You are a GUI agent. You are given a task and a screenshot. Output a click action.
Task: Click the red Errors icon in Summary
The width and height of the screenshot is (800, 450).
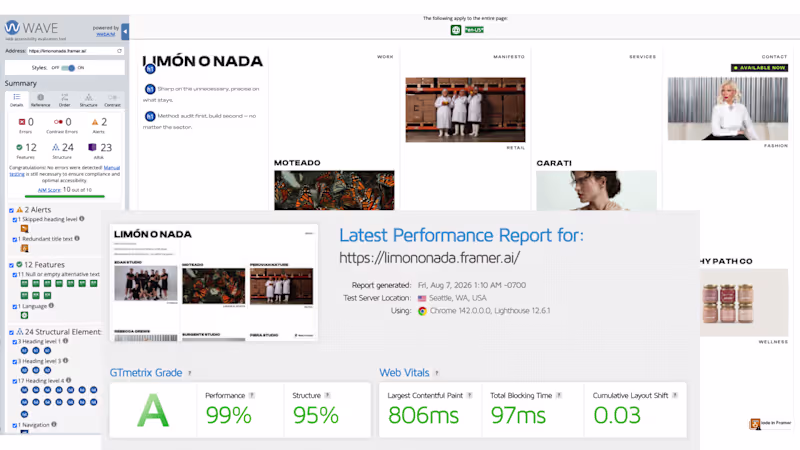pyautogui.click(x=22, y=122)
